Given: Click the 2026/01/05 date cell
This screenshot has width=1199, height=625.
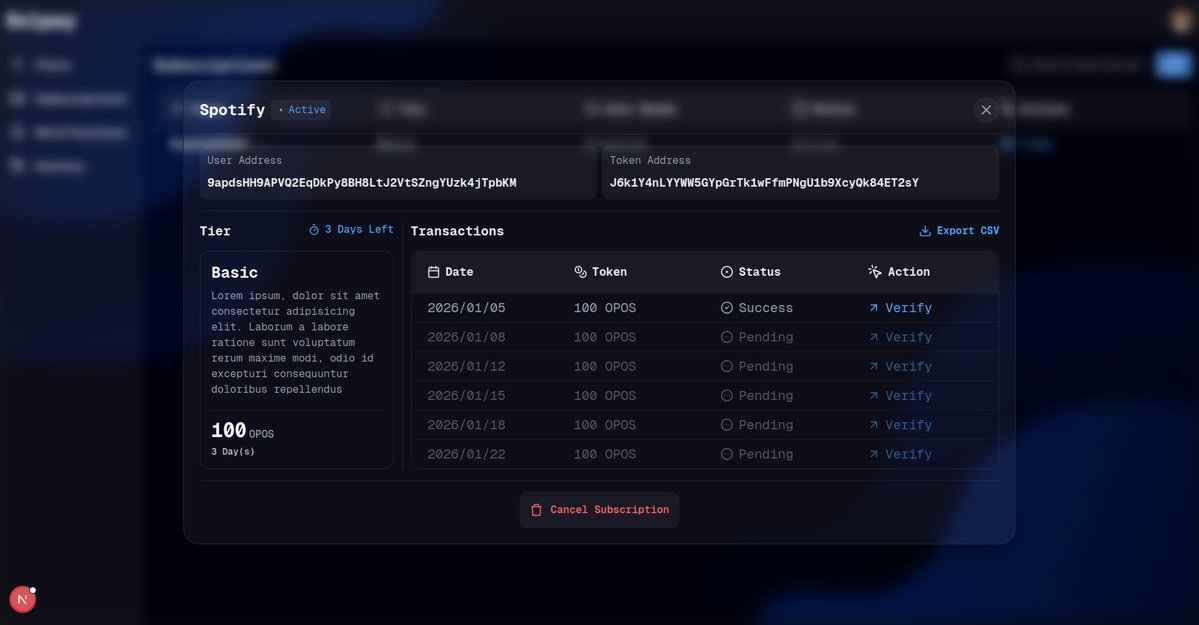Looking at the screenshot, I should [466, 308].
